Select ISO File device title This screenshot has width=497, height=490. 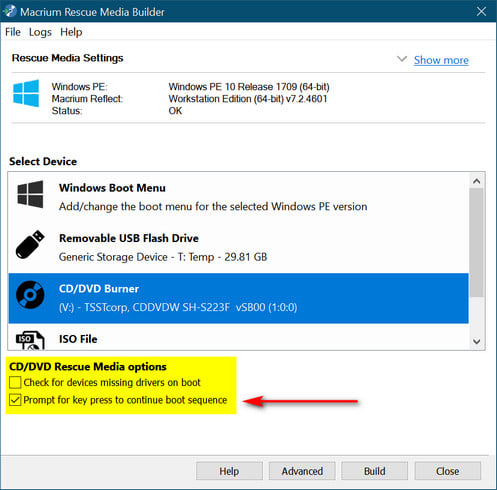[78, 339]
